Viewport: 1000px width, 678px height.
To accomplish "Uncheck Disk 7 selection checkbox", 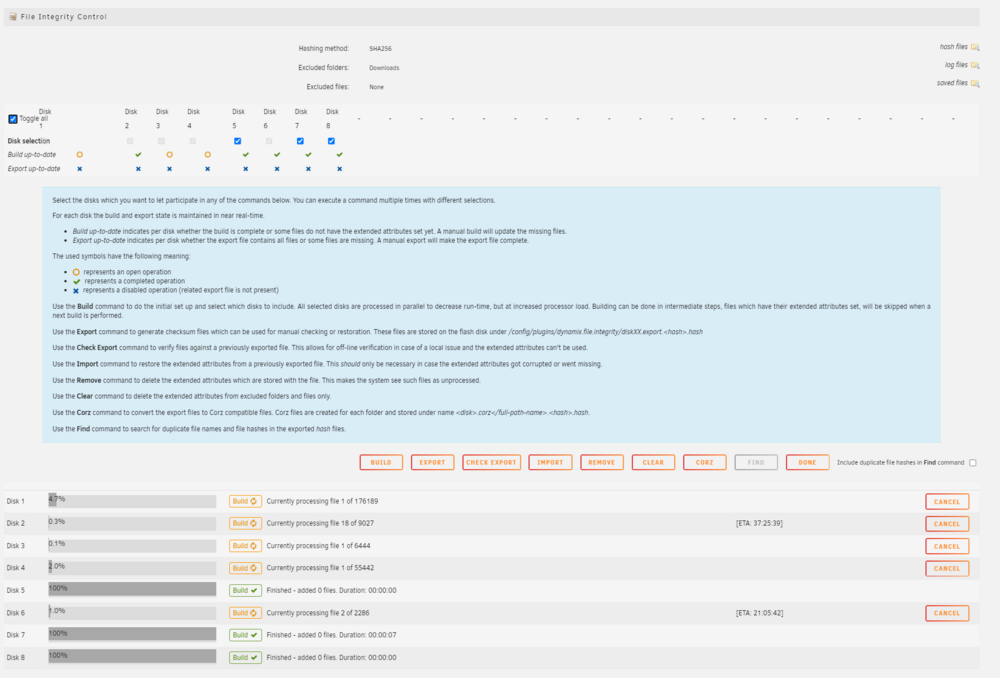I will coord(300,141).
